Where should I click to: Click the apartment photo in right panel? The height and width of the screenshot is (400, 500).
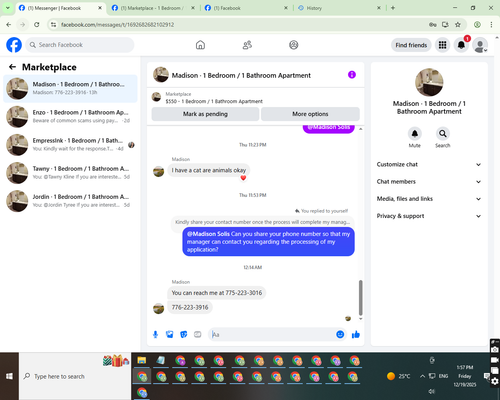429,82
